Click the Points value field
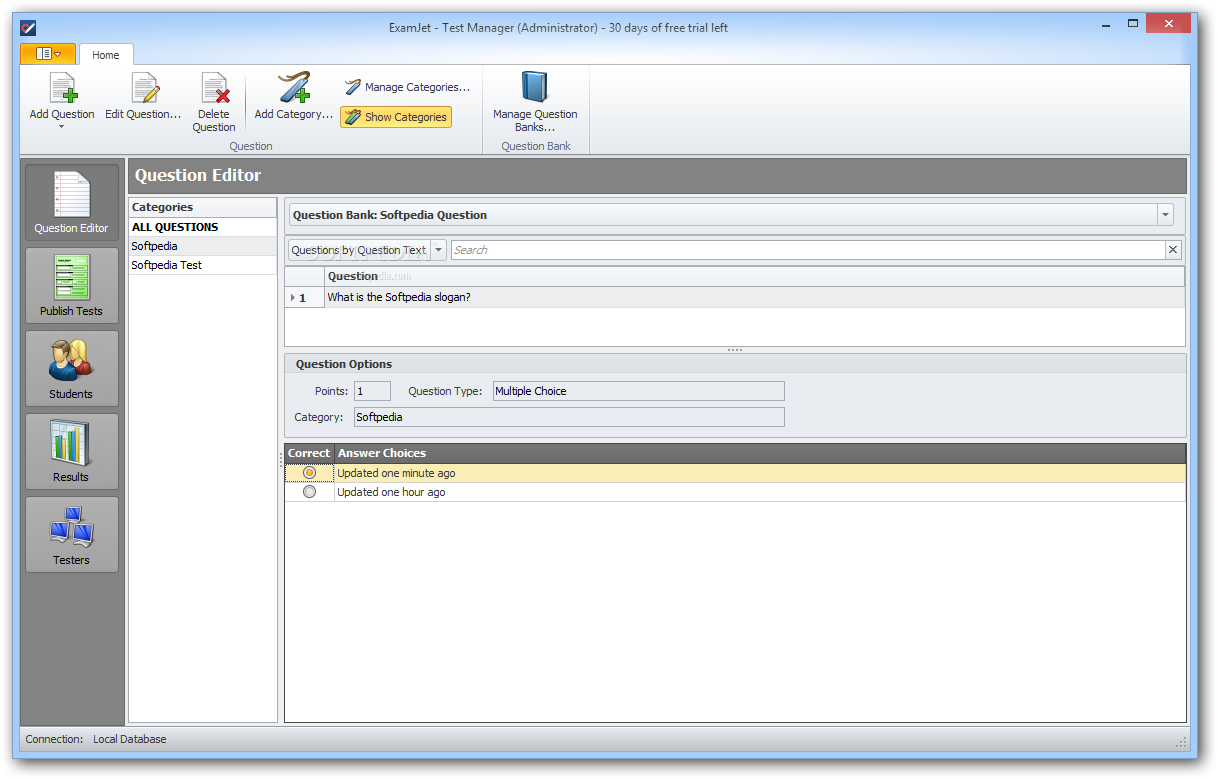 point(372,391)
